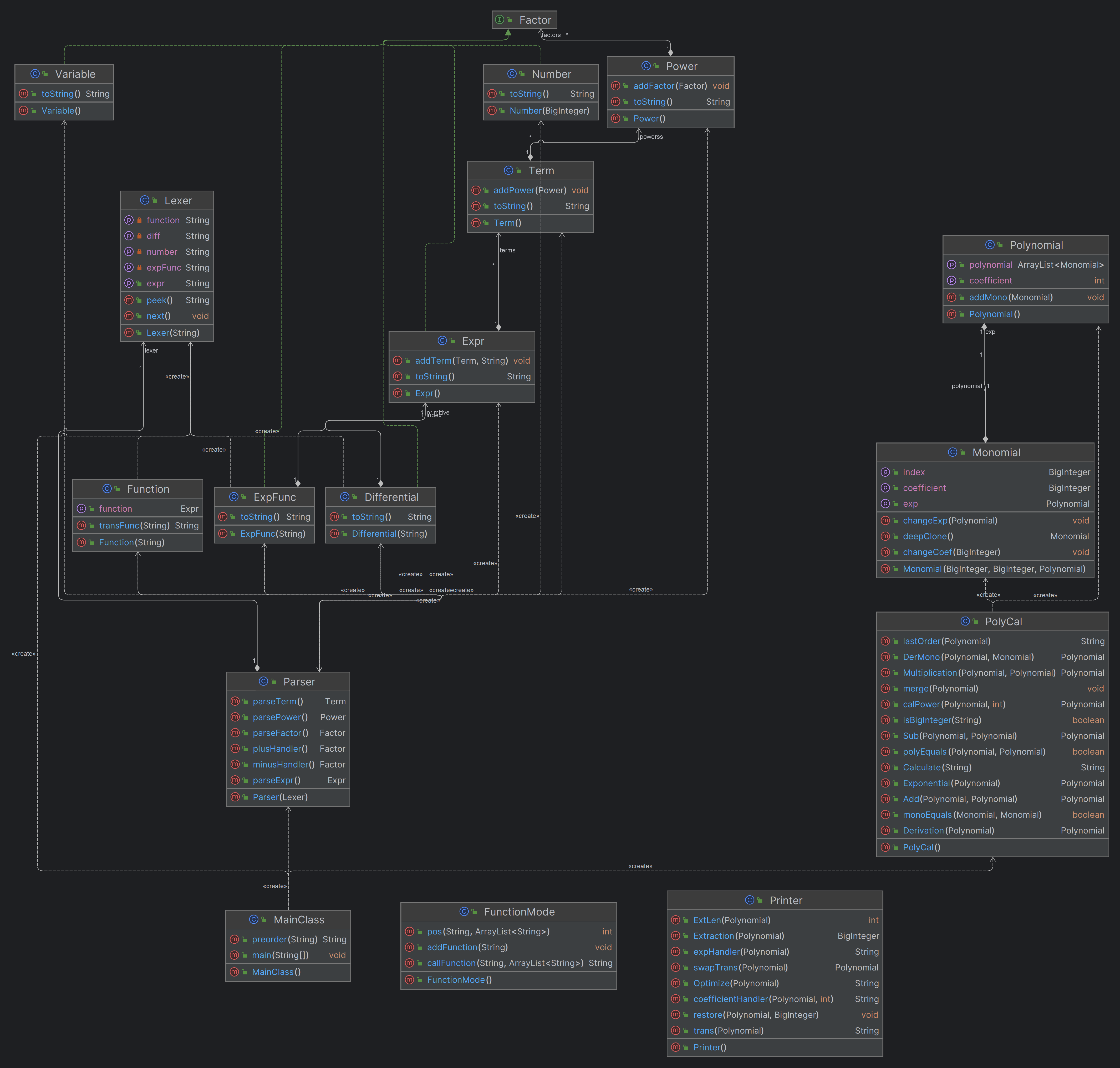Click the addPower(Power) method in Term
The width and height of the screenshot is (1120, 1068).
click(530, 190)
